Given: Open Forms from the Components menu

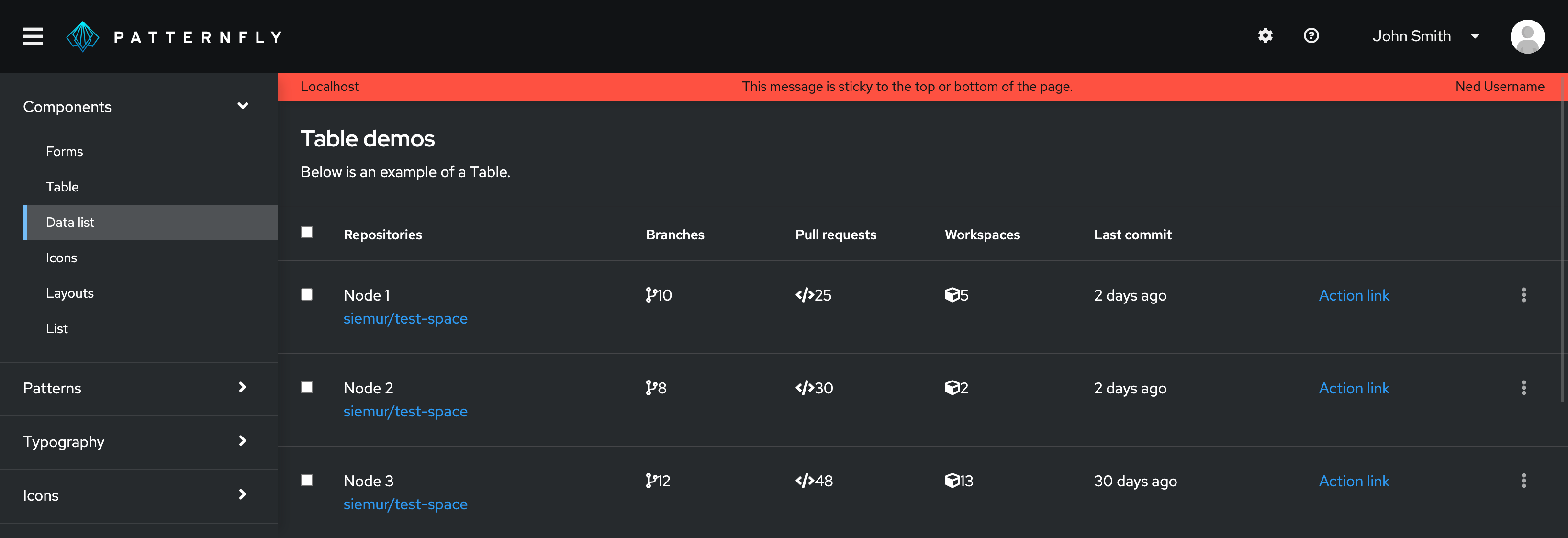Looking at the screenshot, I should coord(64,151).
